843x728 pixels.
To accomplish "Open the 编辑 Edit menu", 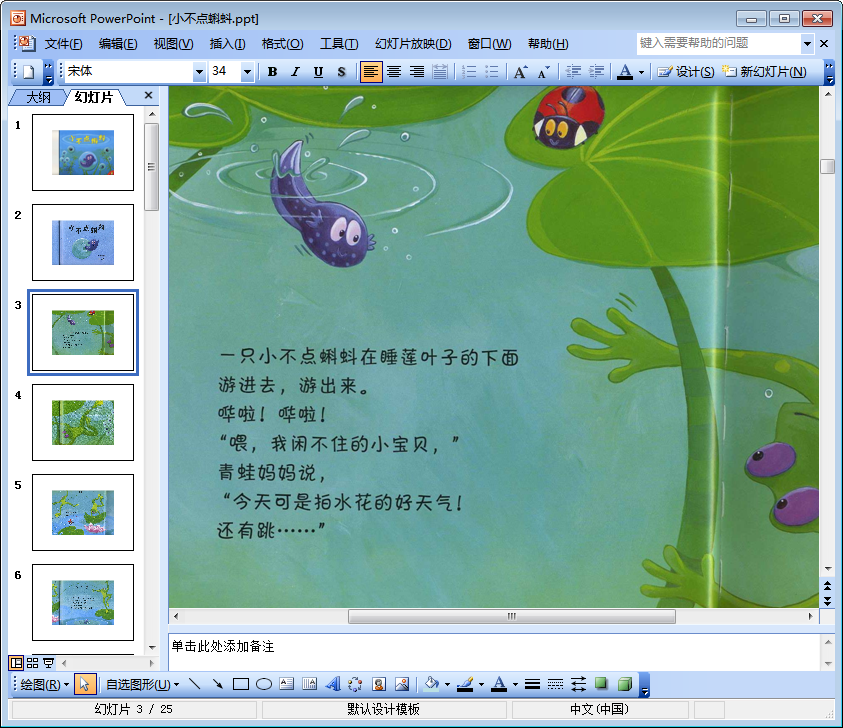I will [x=118, y=44].
